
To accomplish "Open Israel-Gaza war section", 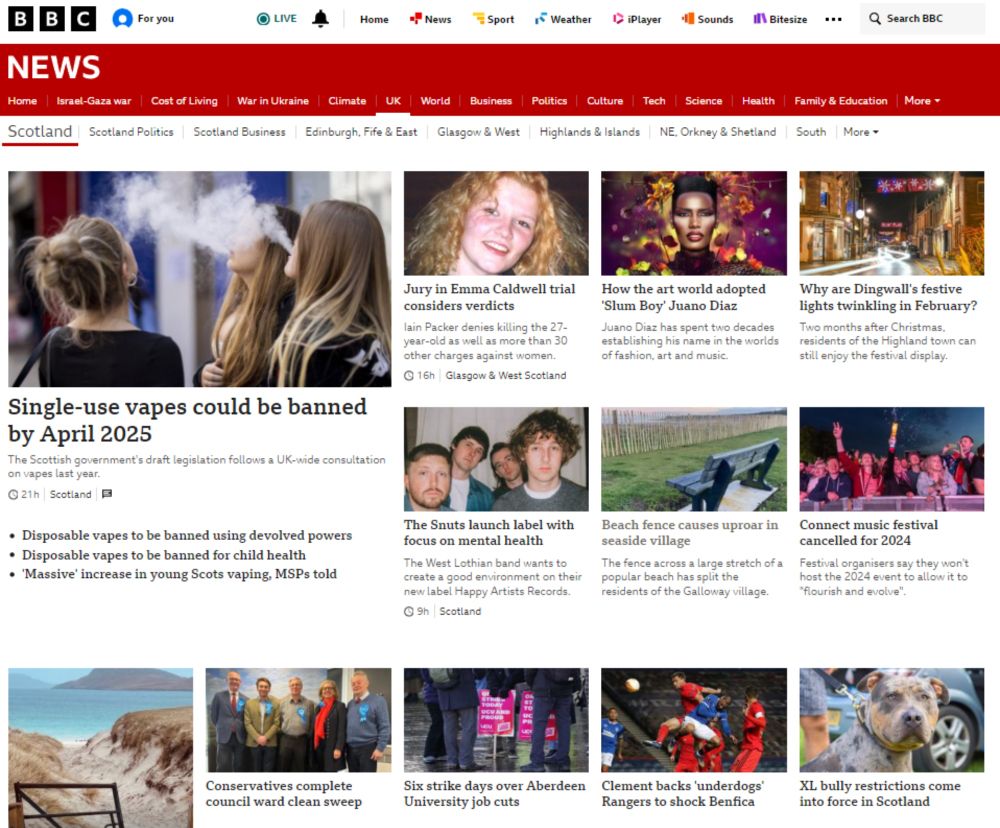I will click(94, 101).
